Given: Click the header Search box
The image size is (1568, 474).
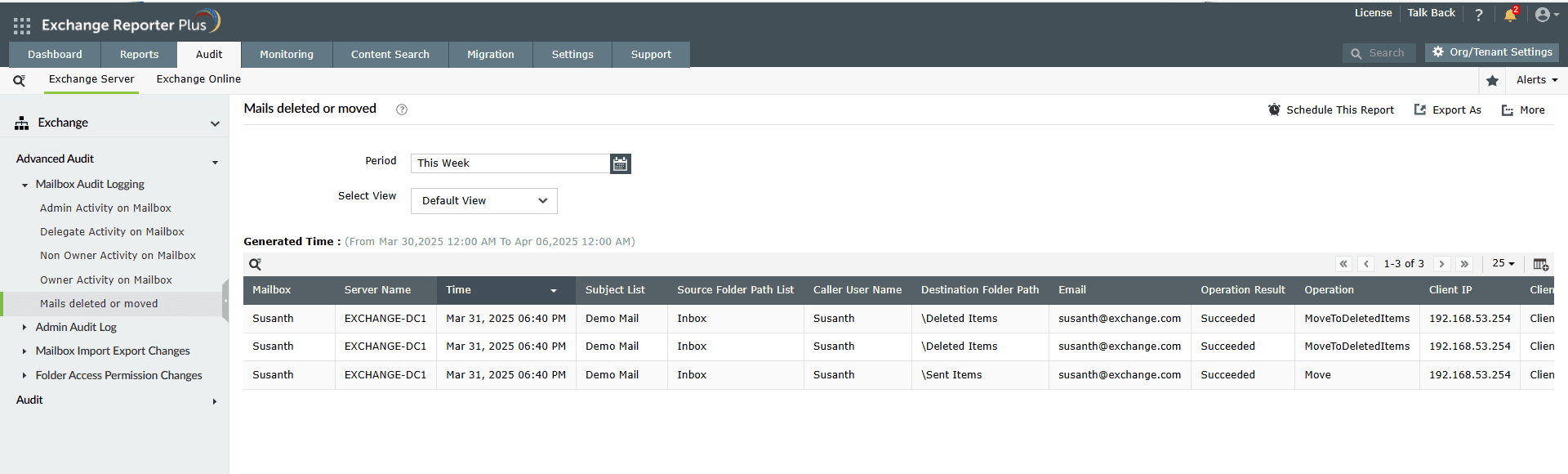Looking at the screenshot, I should click(1379, 53).
